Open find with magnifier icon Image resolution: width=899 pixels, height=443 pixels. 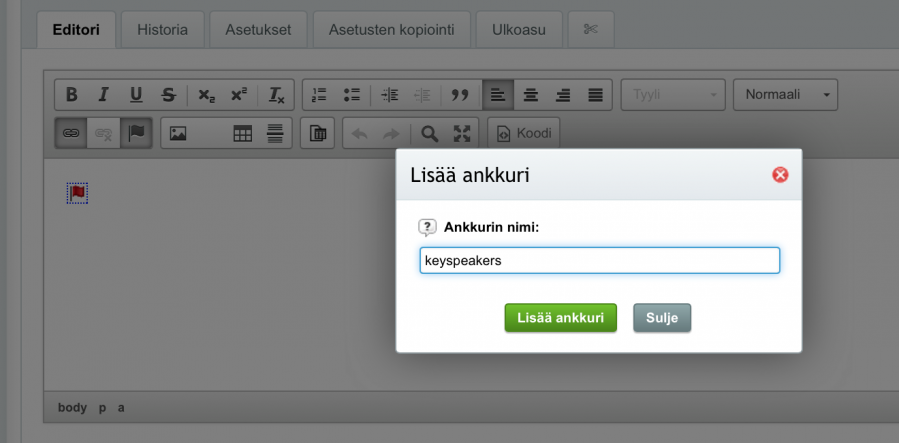429,133
